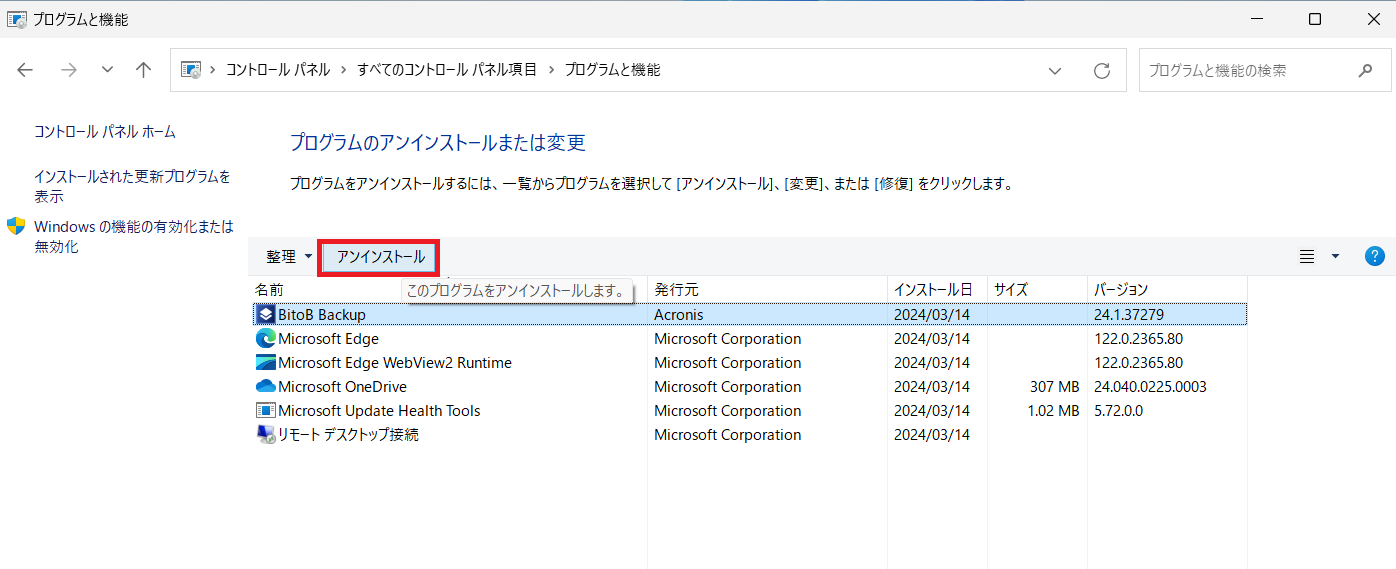Open インストールされた更新プログラムを表示 link
Screen dimensions: 1396x569
pos(132,186)
